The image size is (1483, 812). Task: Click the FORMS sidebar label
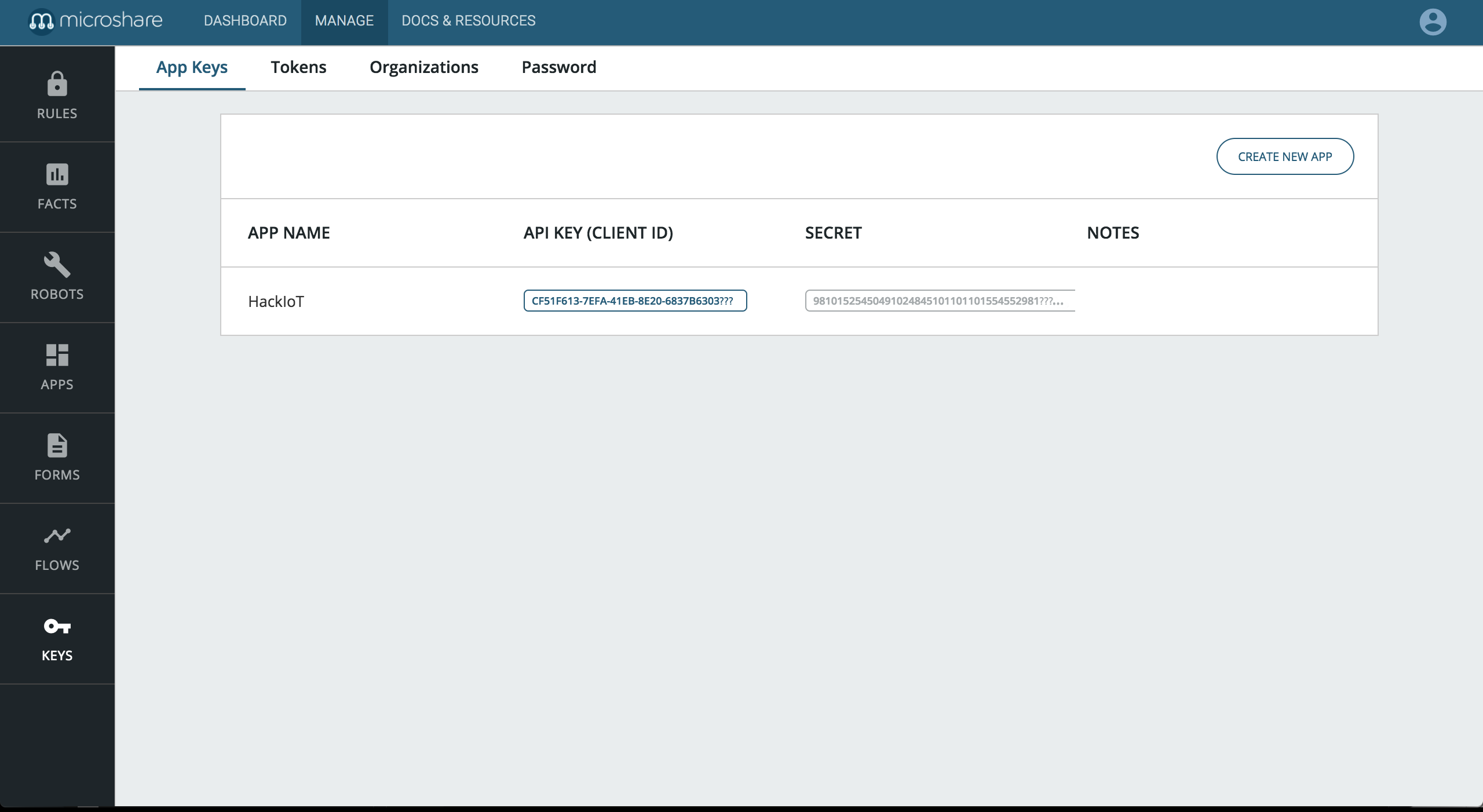[x=57, y=475]
